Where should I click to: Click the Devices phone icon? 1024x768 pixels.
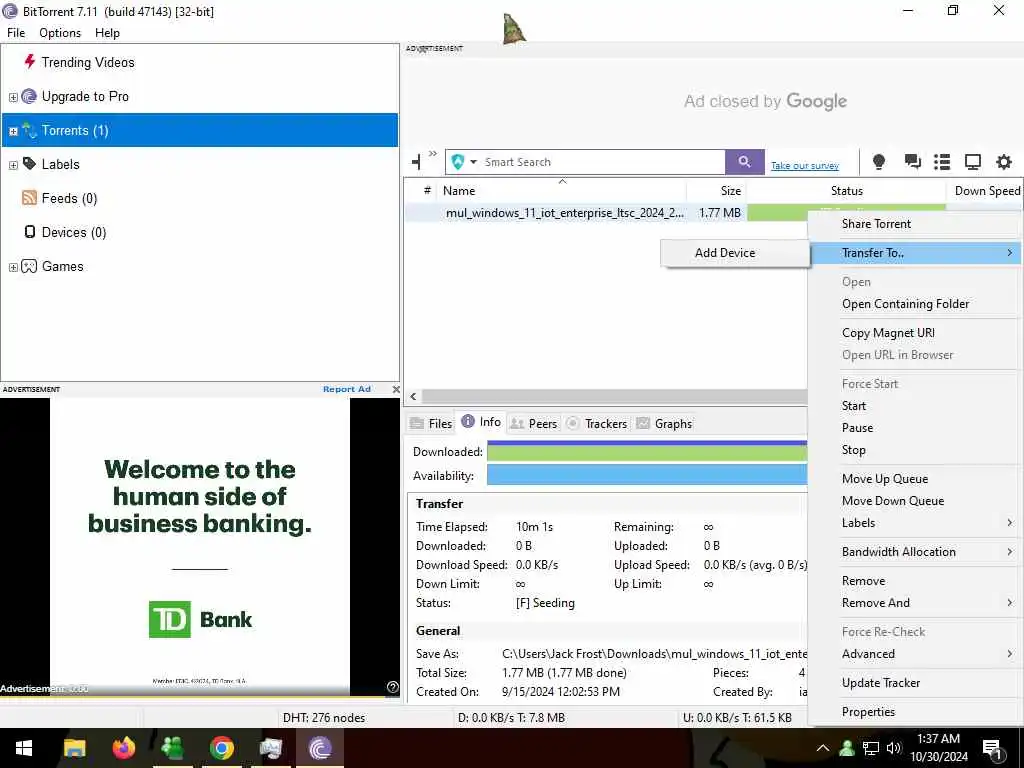(29, 231)
